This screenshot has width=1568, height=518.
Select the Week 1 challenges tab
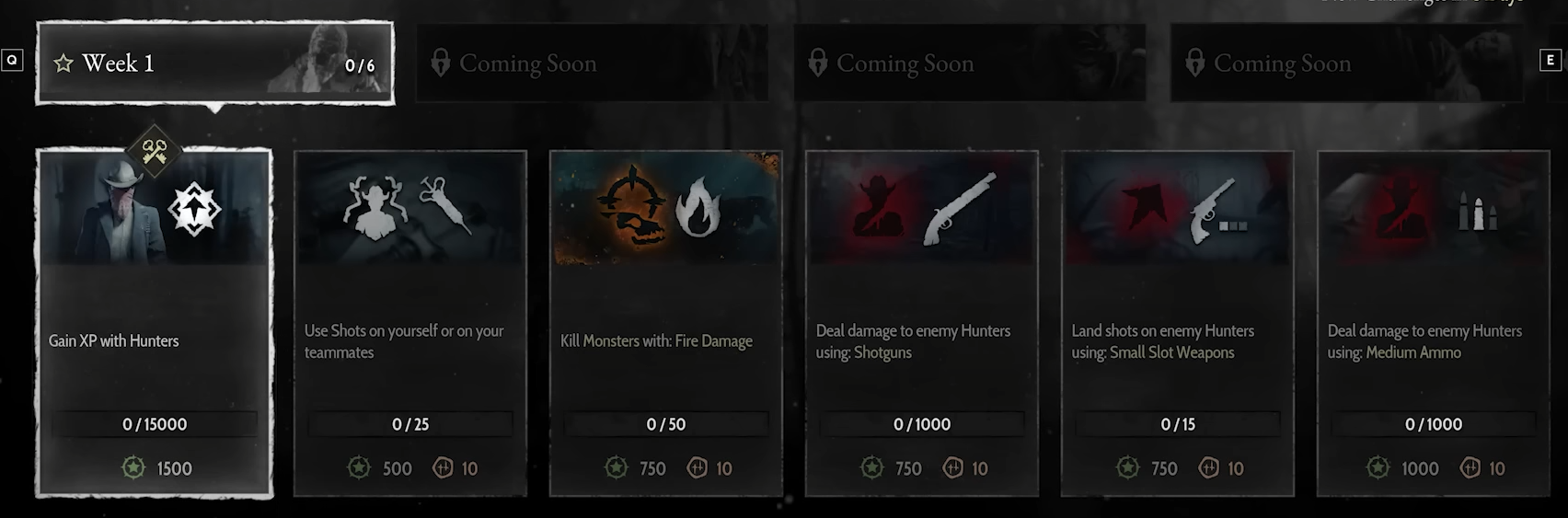(215, 63)
